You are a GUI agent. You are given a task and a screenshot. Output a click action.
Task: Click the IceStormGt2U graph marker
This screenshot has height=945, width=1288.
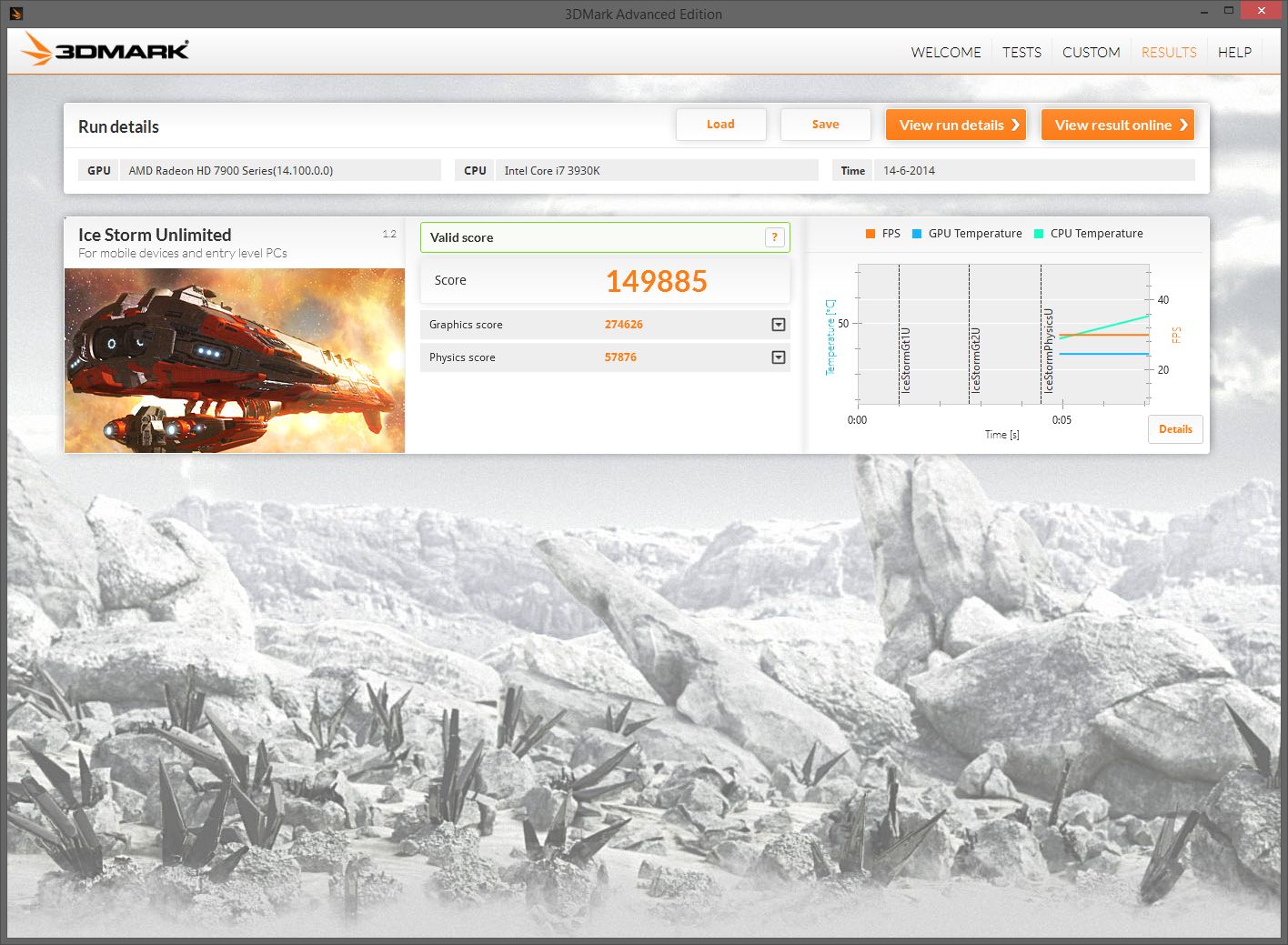click(x=976, y=360)
